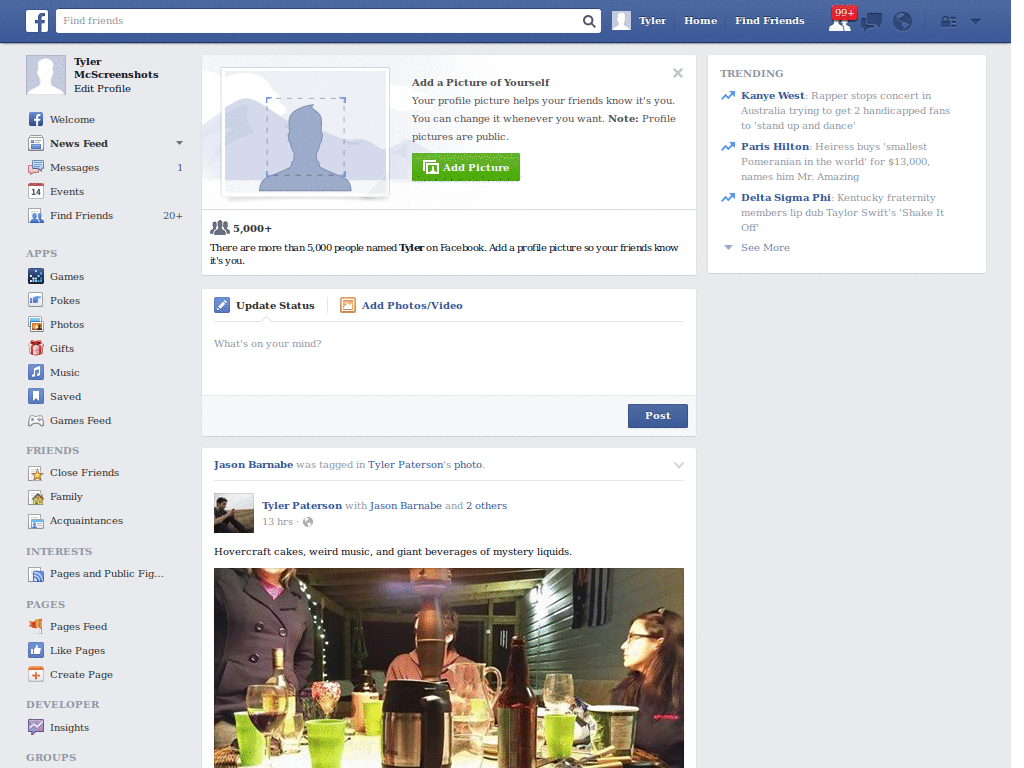Click the Photos app icon
Screen dimensions: 1024x768
pos(36,325)
